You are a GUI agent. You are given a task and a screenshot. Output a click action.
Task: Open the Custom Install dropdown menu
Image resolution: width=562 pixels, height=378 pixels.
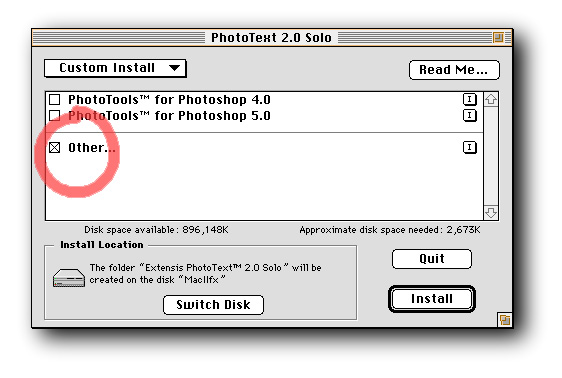point(115,68)
